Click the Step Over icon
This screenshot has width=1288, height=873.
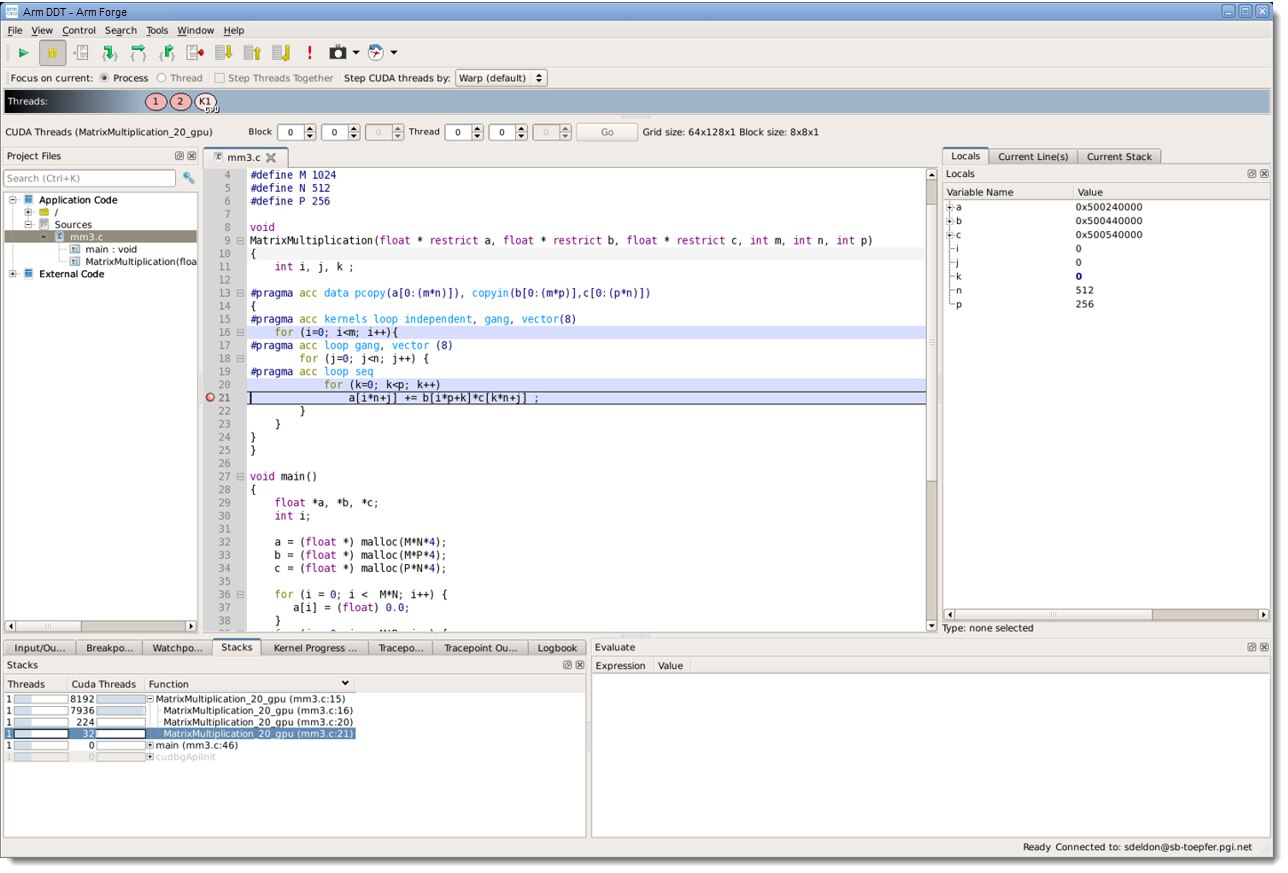click(138, 53)
